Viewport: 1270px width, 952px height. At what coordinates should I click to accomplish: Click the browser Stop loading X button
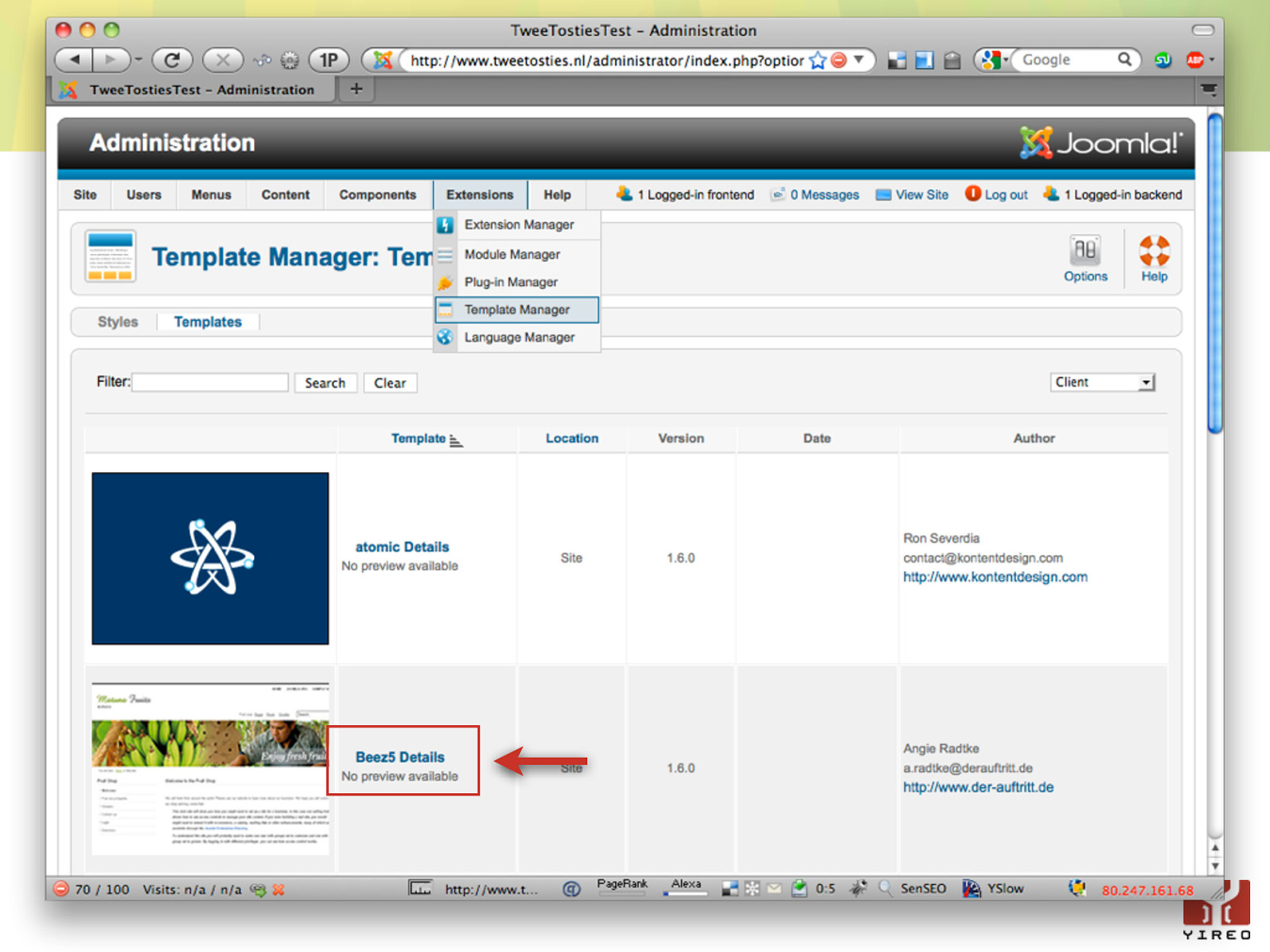[223, 59]
